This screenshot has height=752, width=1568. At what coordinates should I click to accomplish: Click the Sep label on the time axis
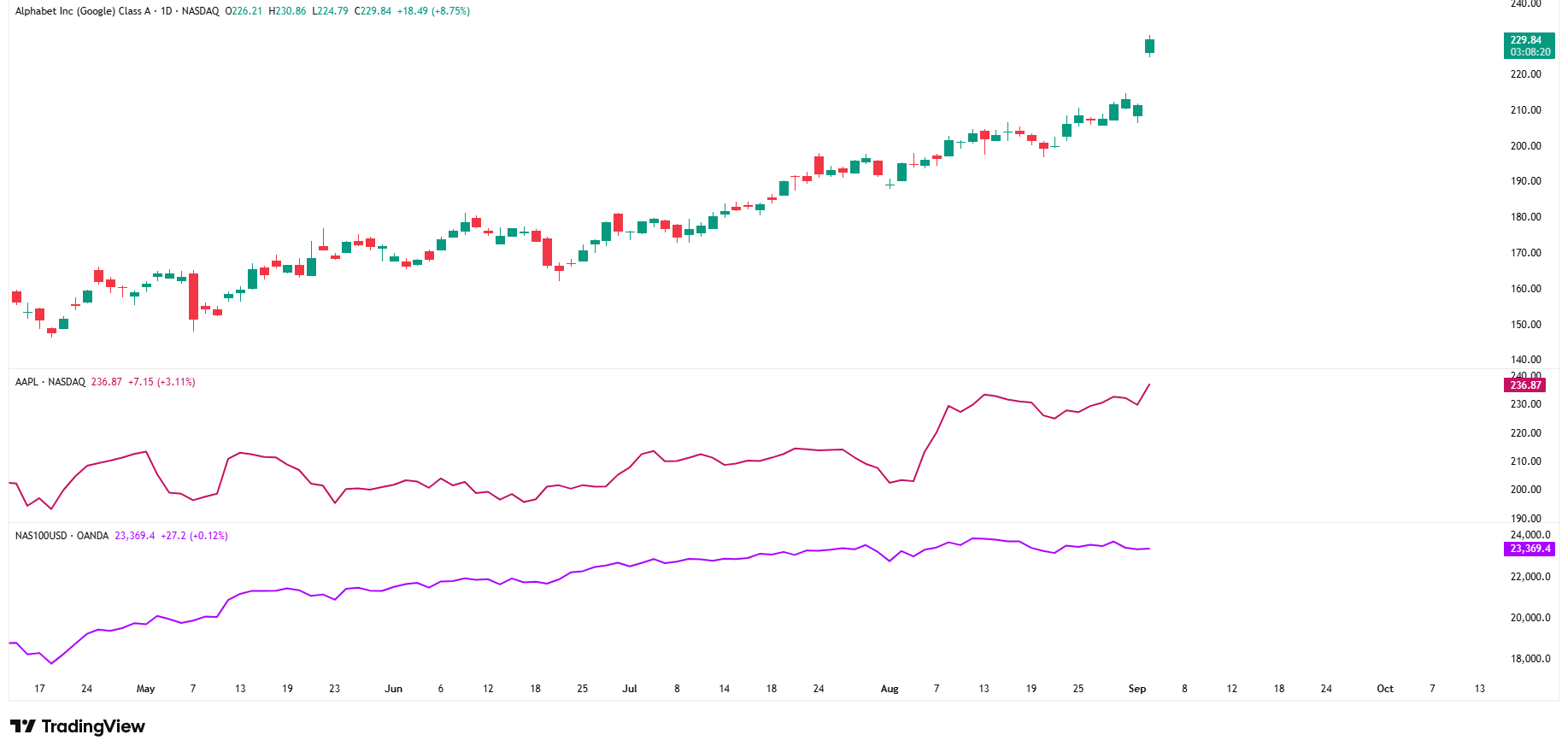click(x=1137, y=689)
